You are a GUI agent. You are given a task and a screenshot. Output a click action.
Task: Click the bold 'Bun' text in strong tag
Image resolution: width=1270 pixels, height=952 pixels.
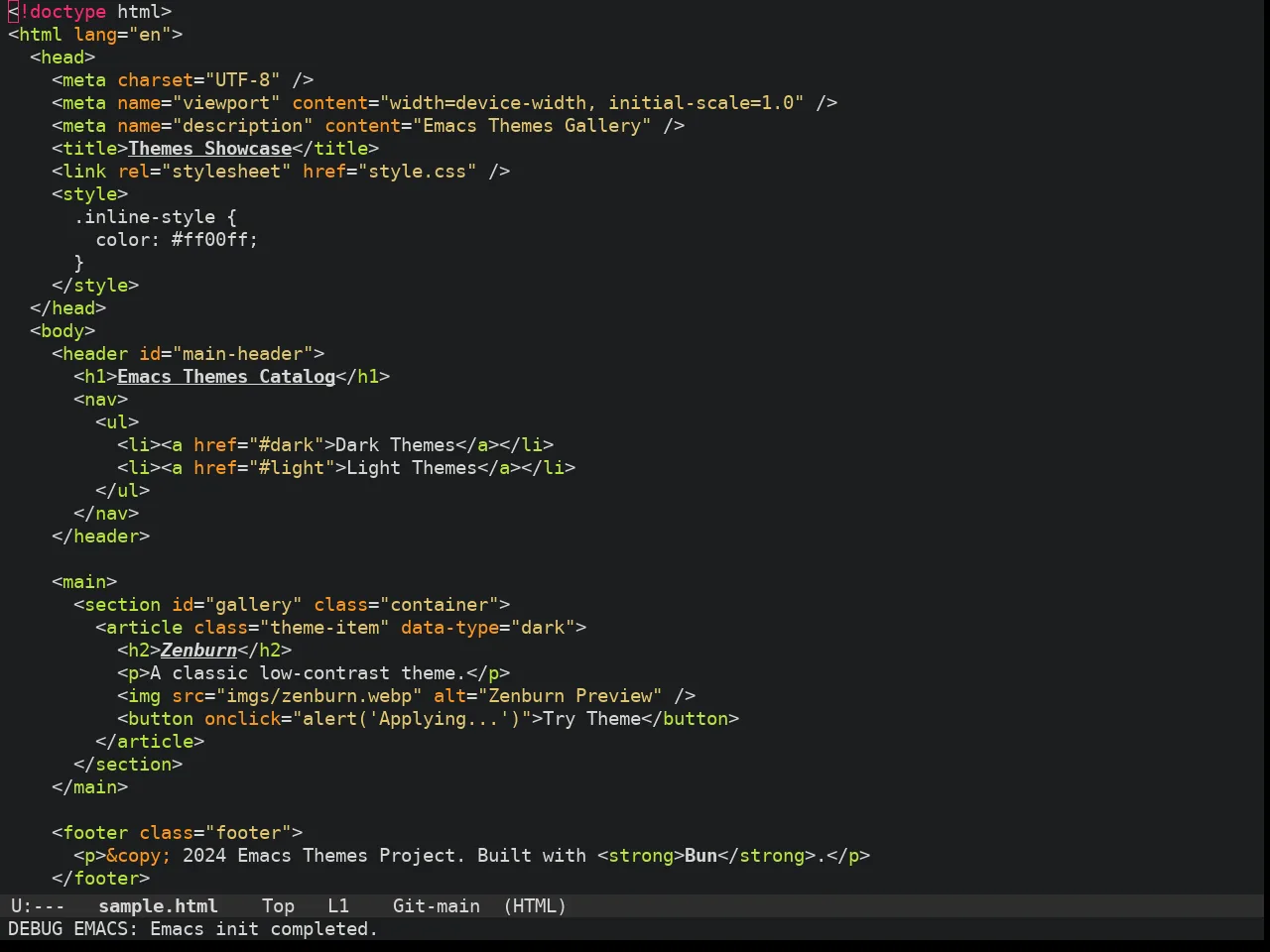click(x=700, y=855)
